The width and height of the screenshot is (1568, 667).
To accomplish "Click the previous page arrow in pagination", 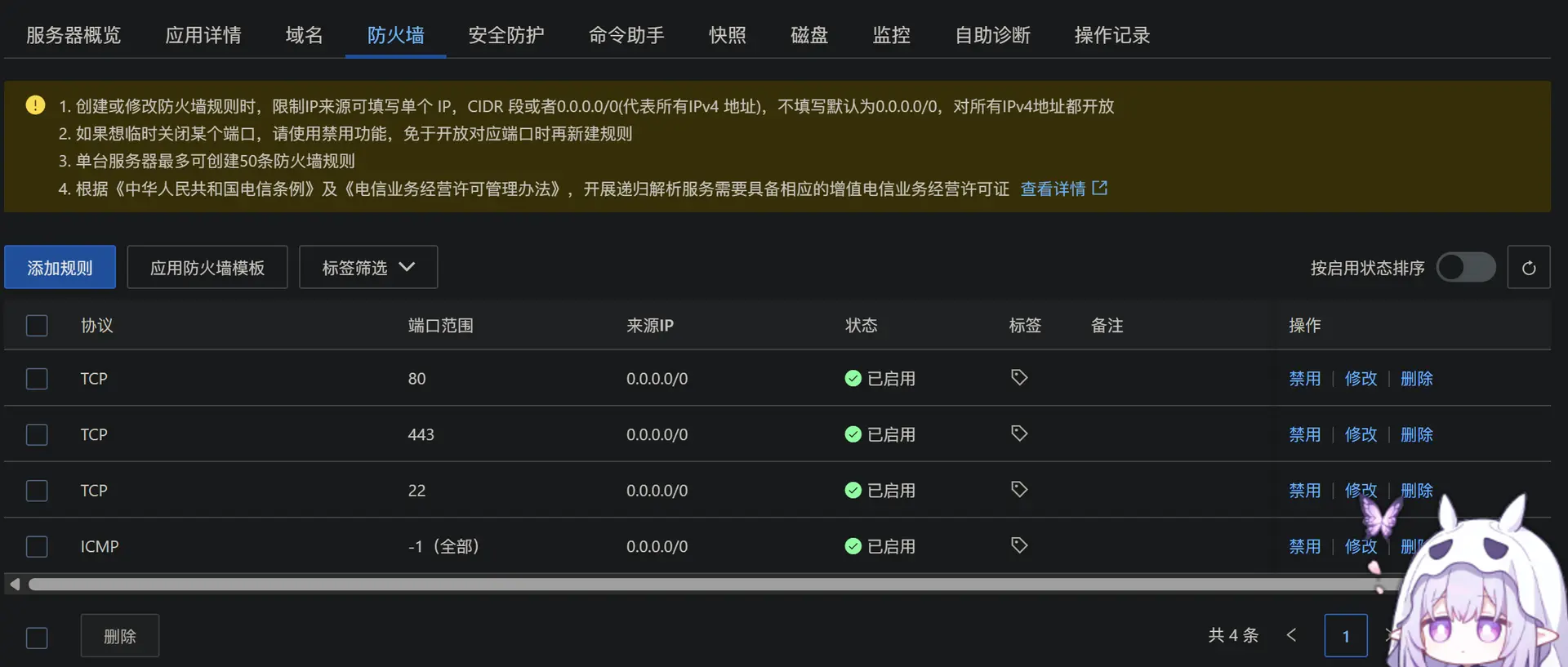I will (x=1291, y=635).
